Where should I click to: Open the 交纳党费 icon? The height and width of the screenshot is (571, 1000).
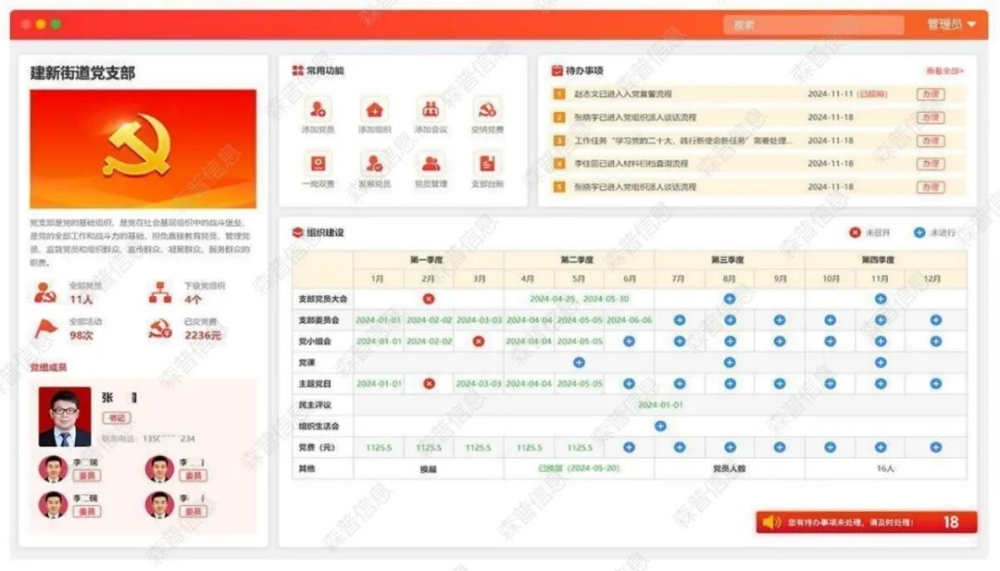point(487,110)
